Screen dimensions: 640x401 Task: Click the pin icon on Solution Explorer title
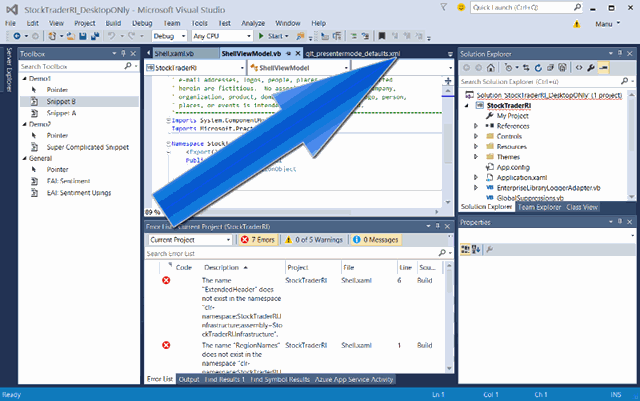coord(620,53)
